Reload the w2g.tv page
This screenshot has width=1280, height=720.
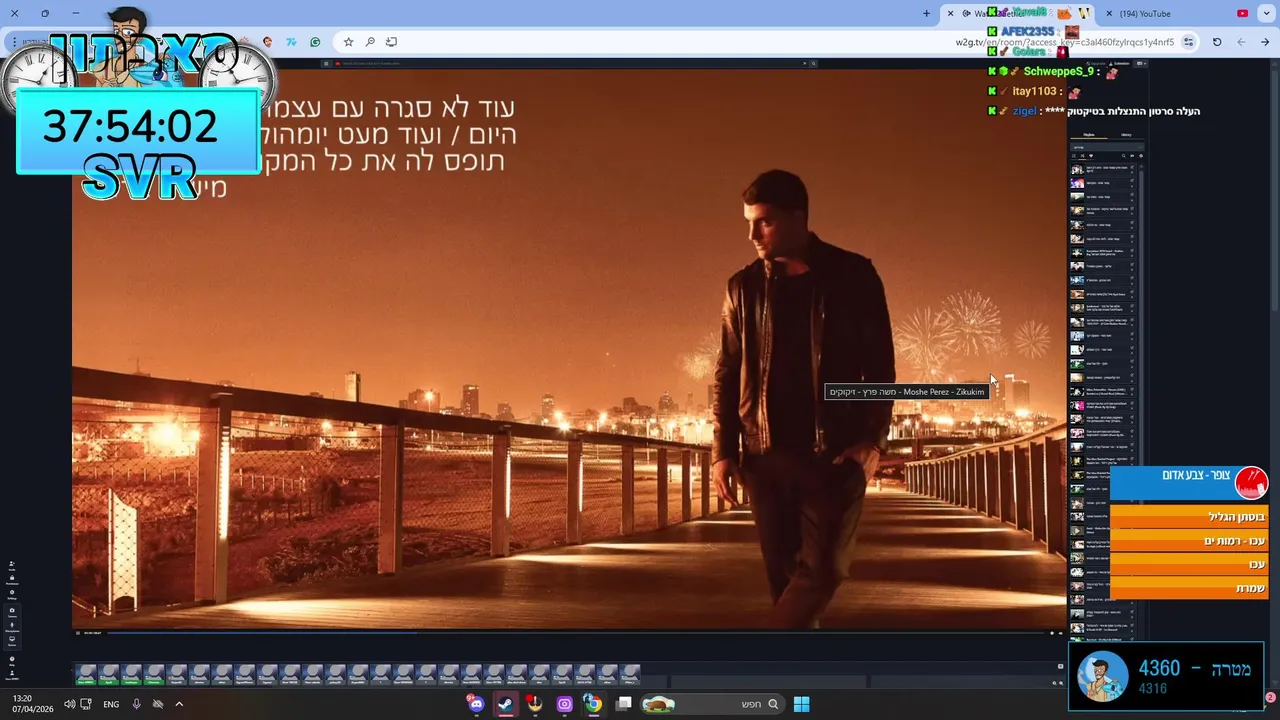coord(1217,42)
